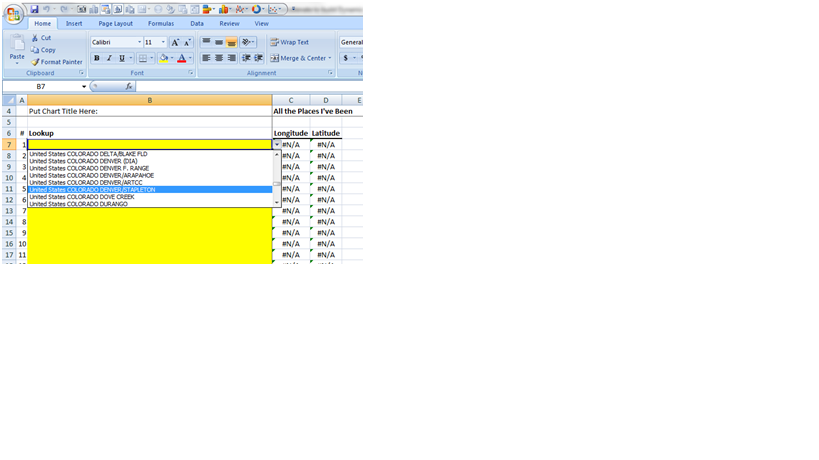Switch to the Home ribbon tab
Screen dimensions: 819x460
coord(42,23)
